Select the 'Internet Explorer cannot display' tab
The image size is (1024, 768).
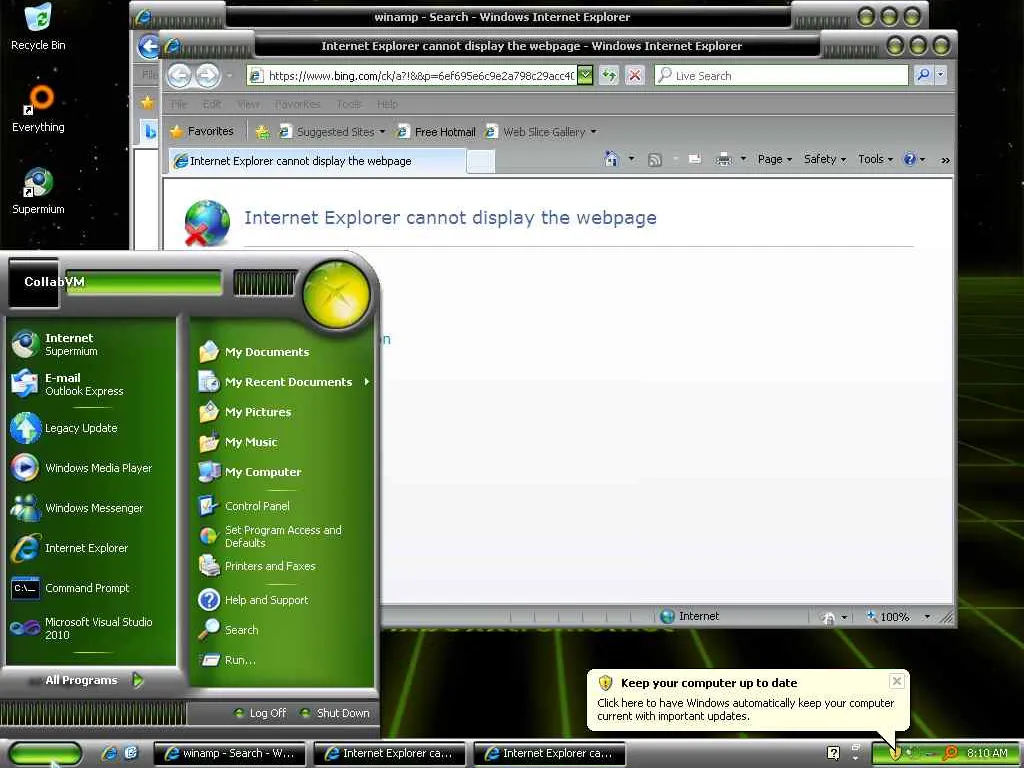pos(317,161)
